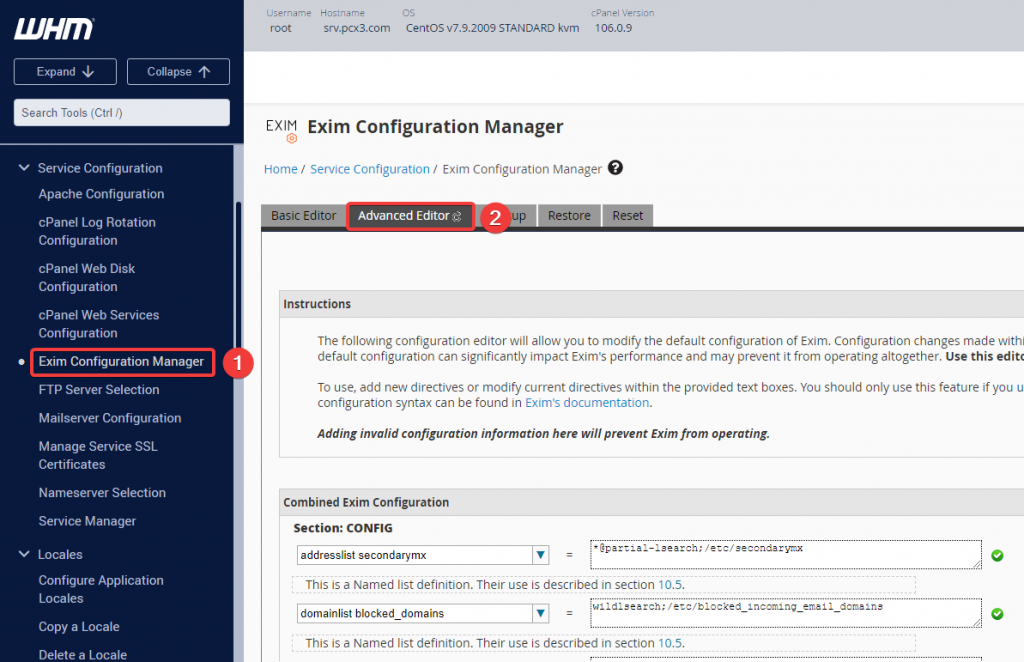Open Nameserver Selection
This screenshot has width=1024, height=662.
pos(102,493)
